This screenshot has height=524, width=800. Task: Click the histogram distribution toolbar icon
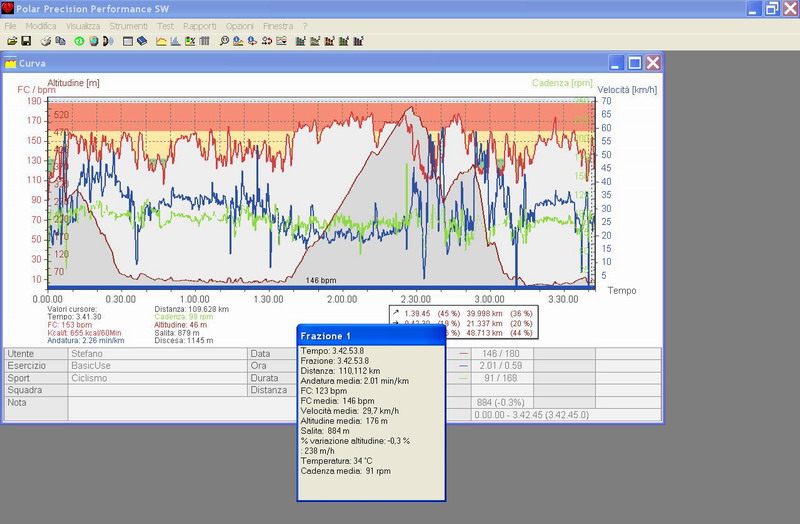click(176, 41)
